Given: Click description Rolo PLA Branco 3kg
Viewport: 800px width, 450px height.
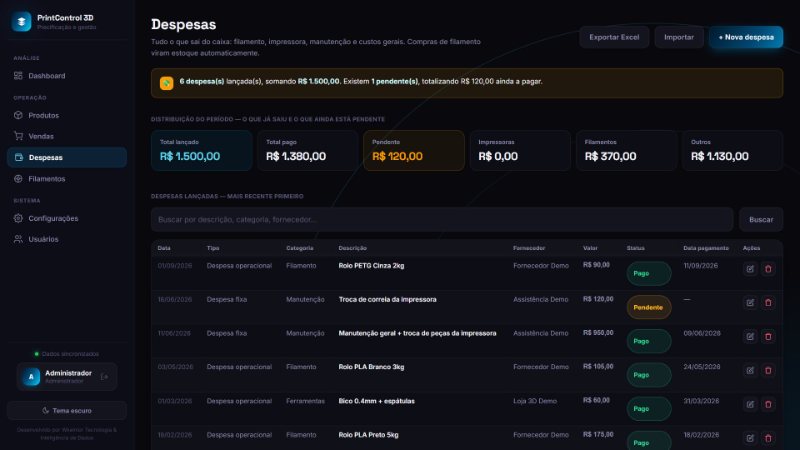Looking at the screenshot, I should pos(371,367).
